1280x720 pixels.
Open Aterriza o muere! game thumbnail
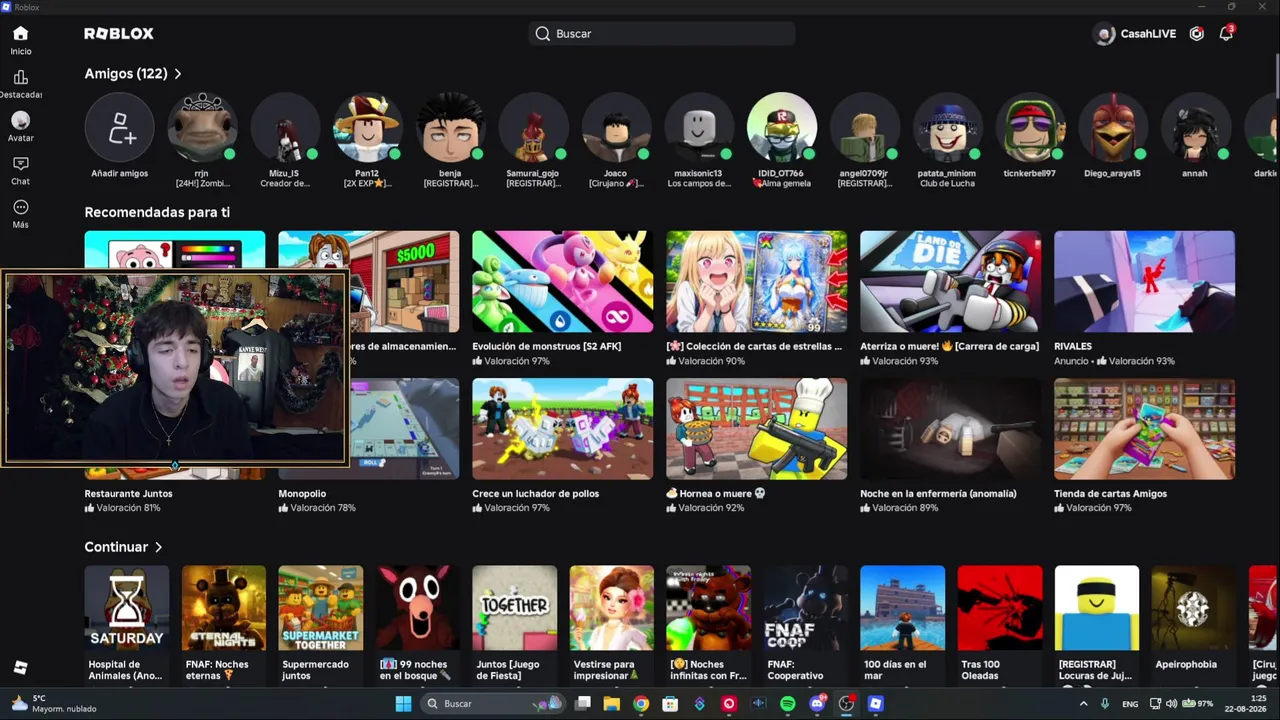pyautogui.click(x=950, y=282)
